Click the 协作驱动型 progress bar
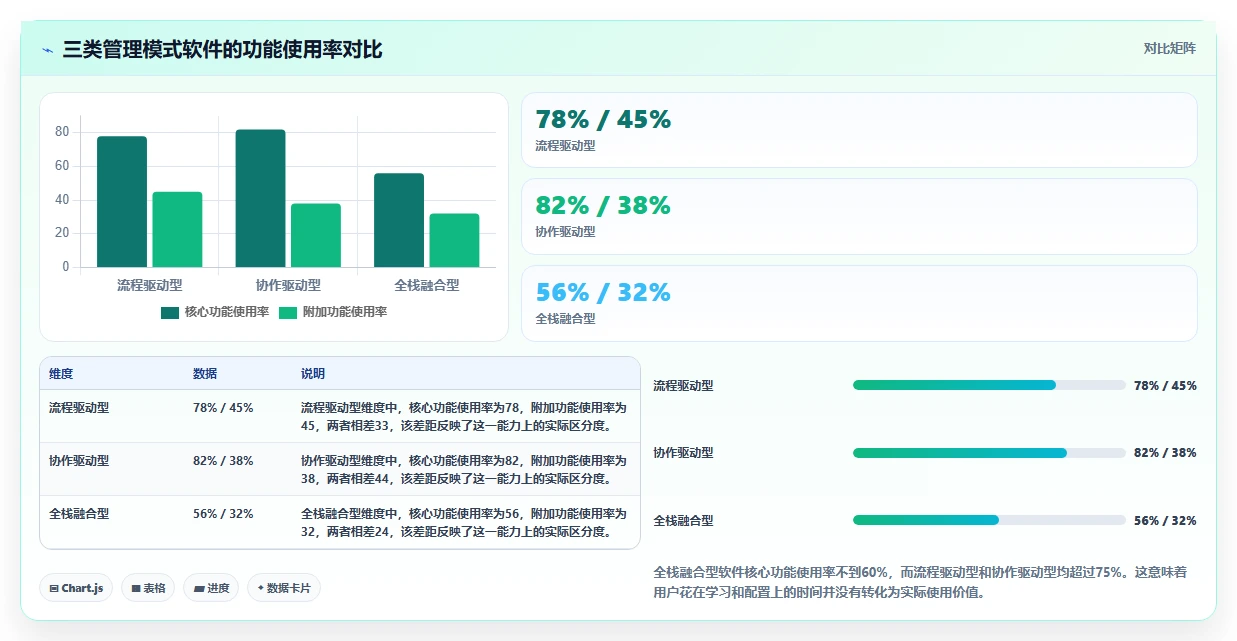 coord(989,452)
